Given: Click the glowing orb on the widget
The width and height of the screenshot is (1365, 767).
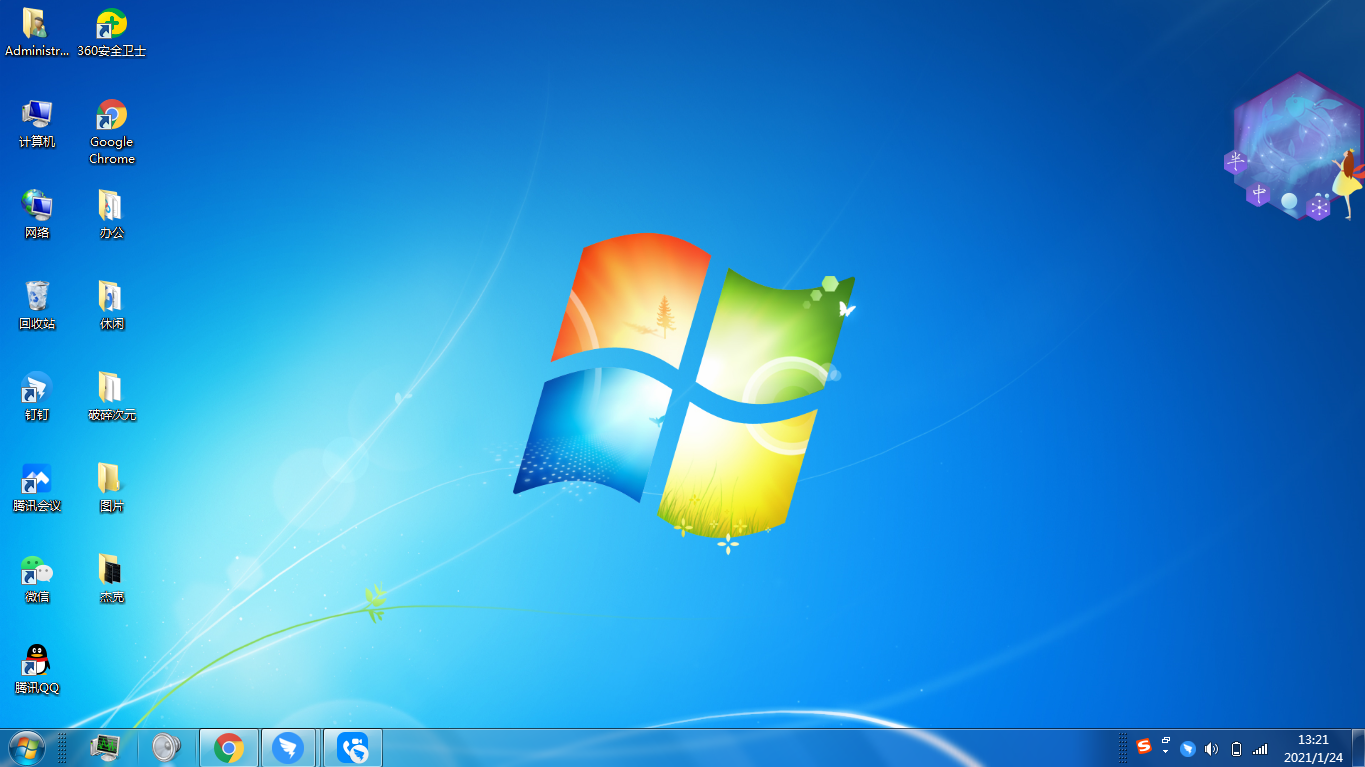Looking at the screenshot, I should point(1289,201).
